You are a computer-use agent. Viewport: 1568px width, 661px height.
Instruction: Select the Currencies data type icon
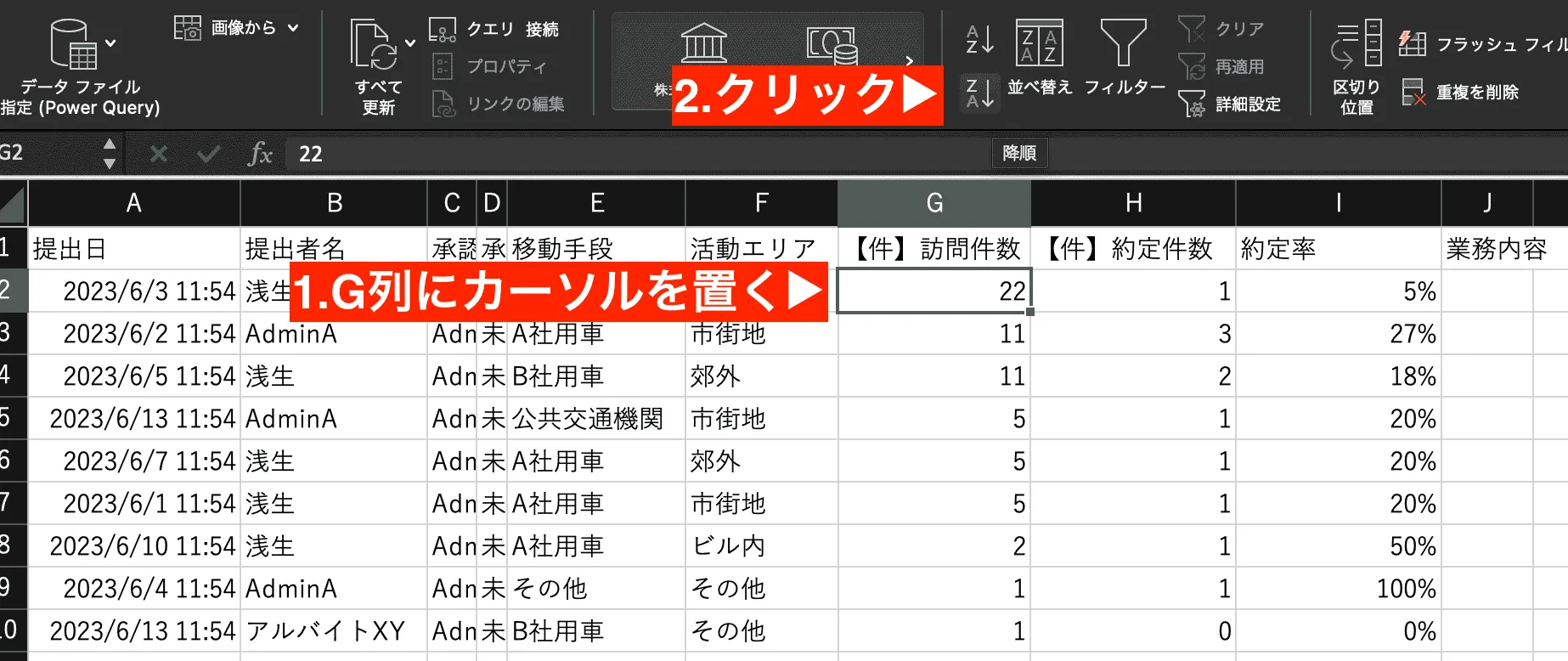point(832,47)
